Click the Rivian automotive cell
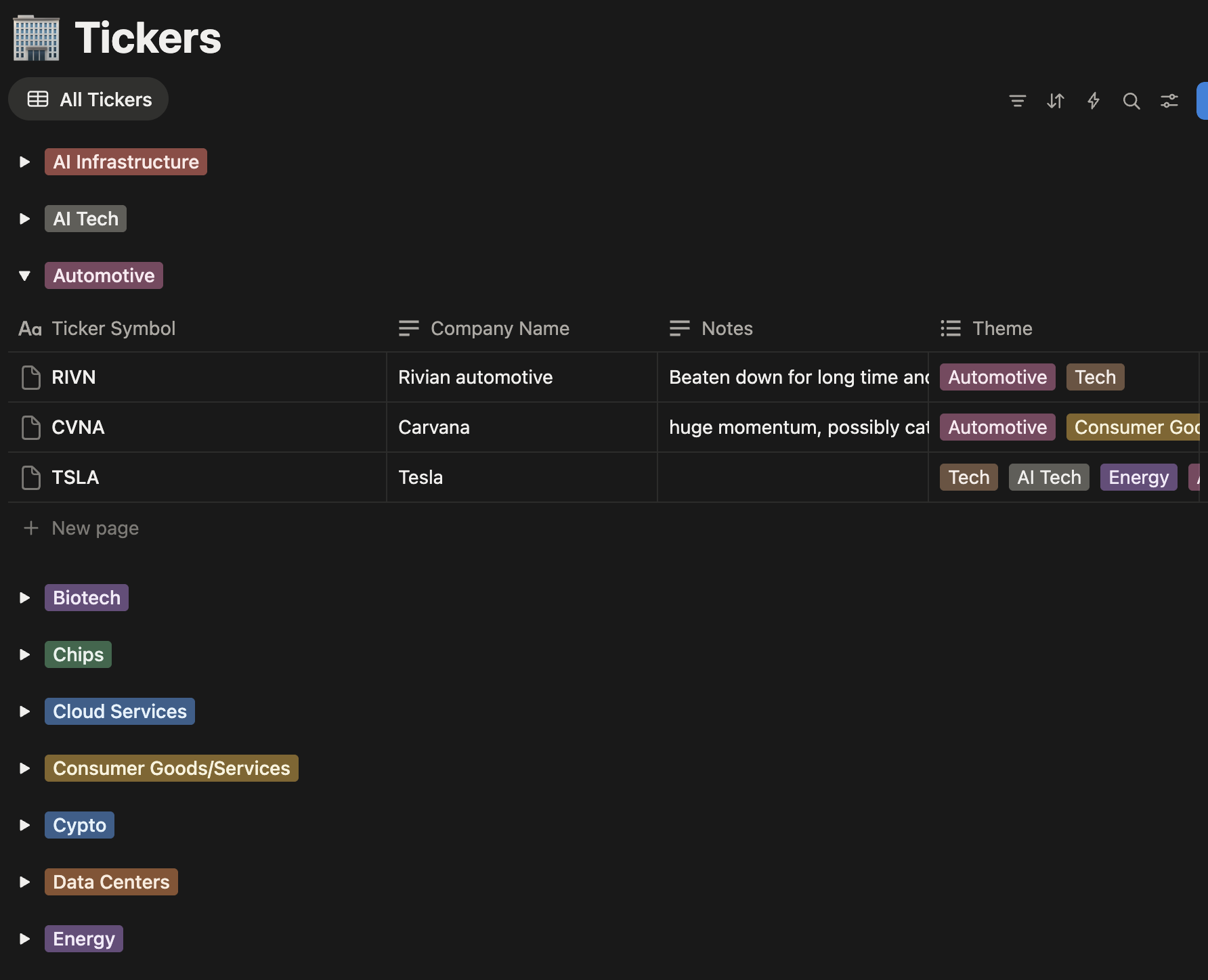 coord(522,377)
